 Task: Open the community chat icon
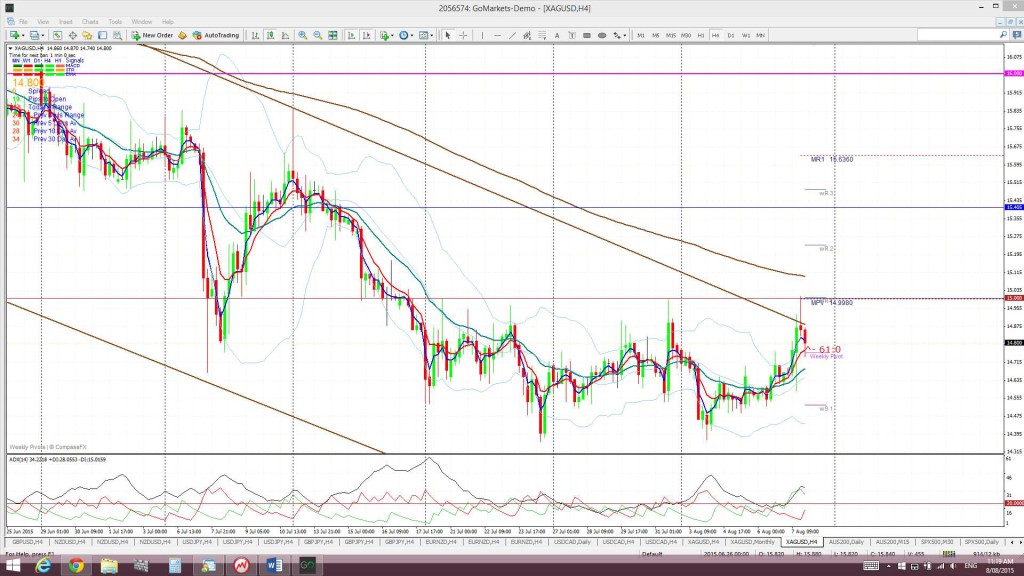coord(1017,35)
